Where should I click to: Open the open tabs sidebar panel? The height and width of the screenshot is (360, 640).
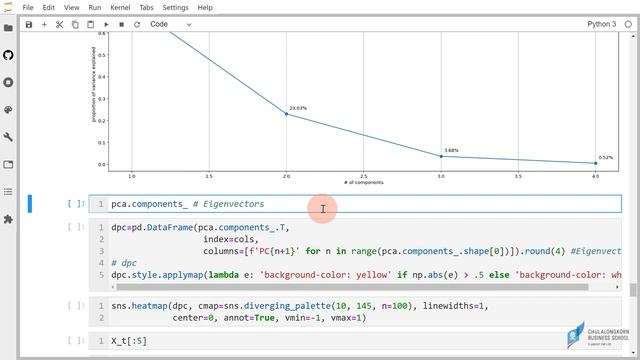8,164
